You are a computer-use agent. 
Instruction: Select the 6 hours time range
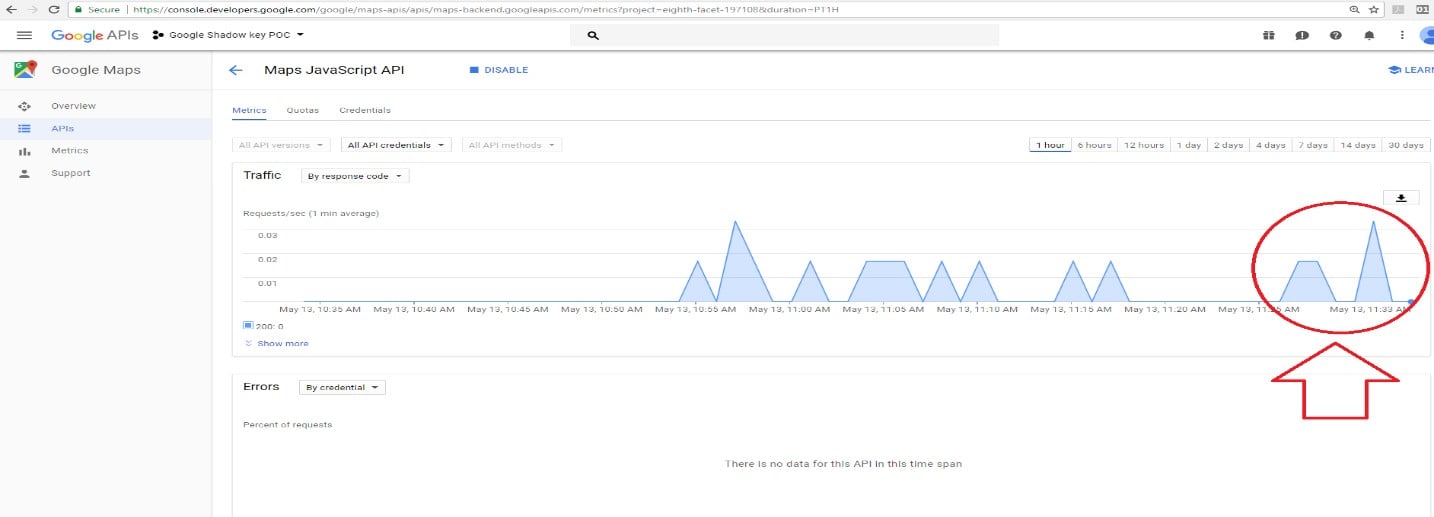pyautogui.click(x=1094, y=145)
